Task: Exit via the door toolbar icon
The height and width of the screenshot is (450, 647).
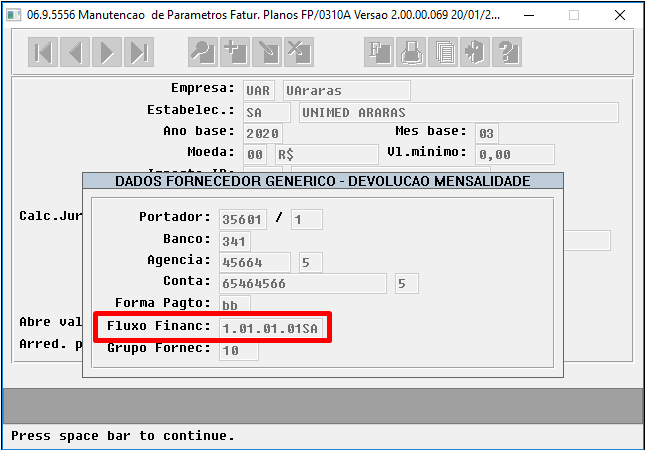Action: coord(475,52)
